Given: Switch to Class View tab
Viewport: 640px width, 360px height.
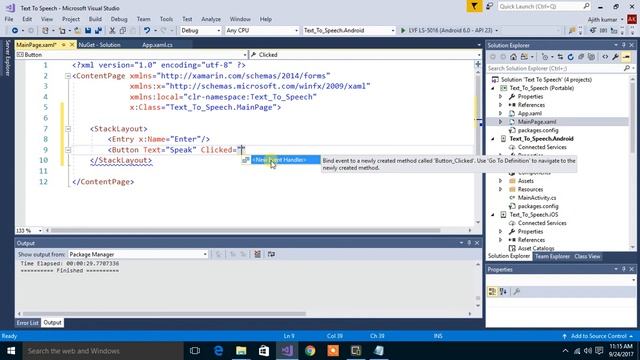Looking at the screenshot, I should click(587, 256).
